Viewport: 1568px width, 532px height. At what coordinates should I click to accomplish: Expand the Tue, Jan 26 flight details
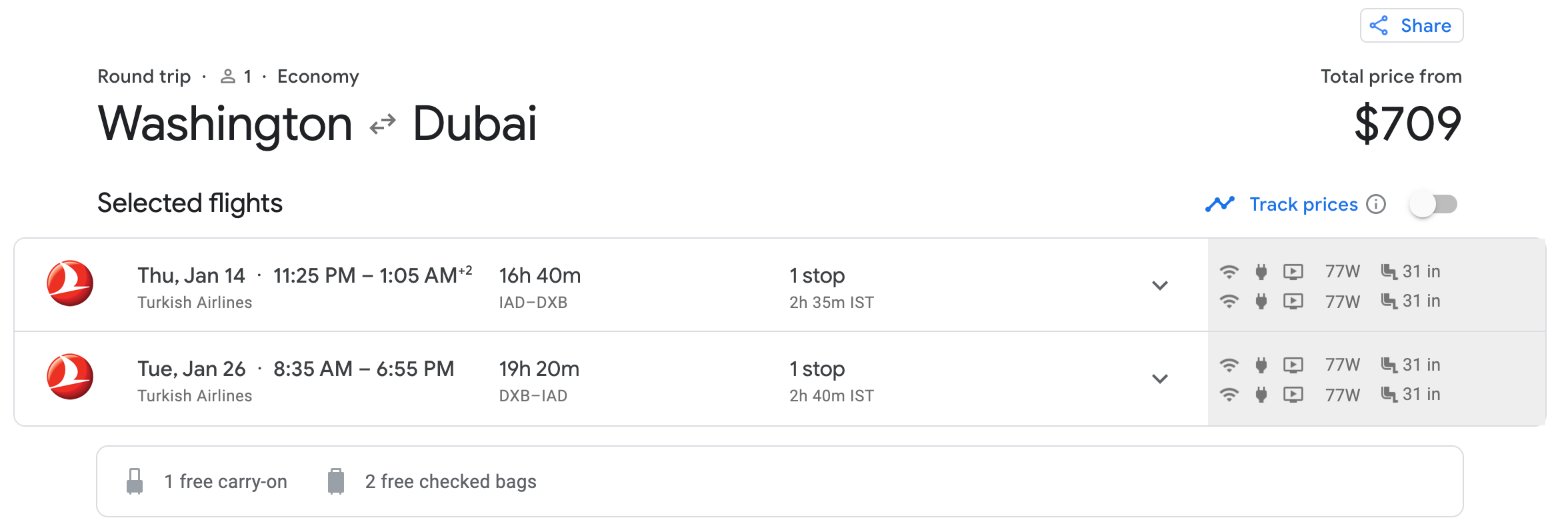1160,379
